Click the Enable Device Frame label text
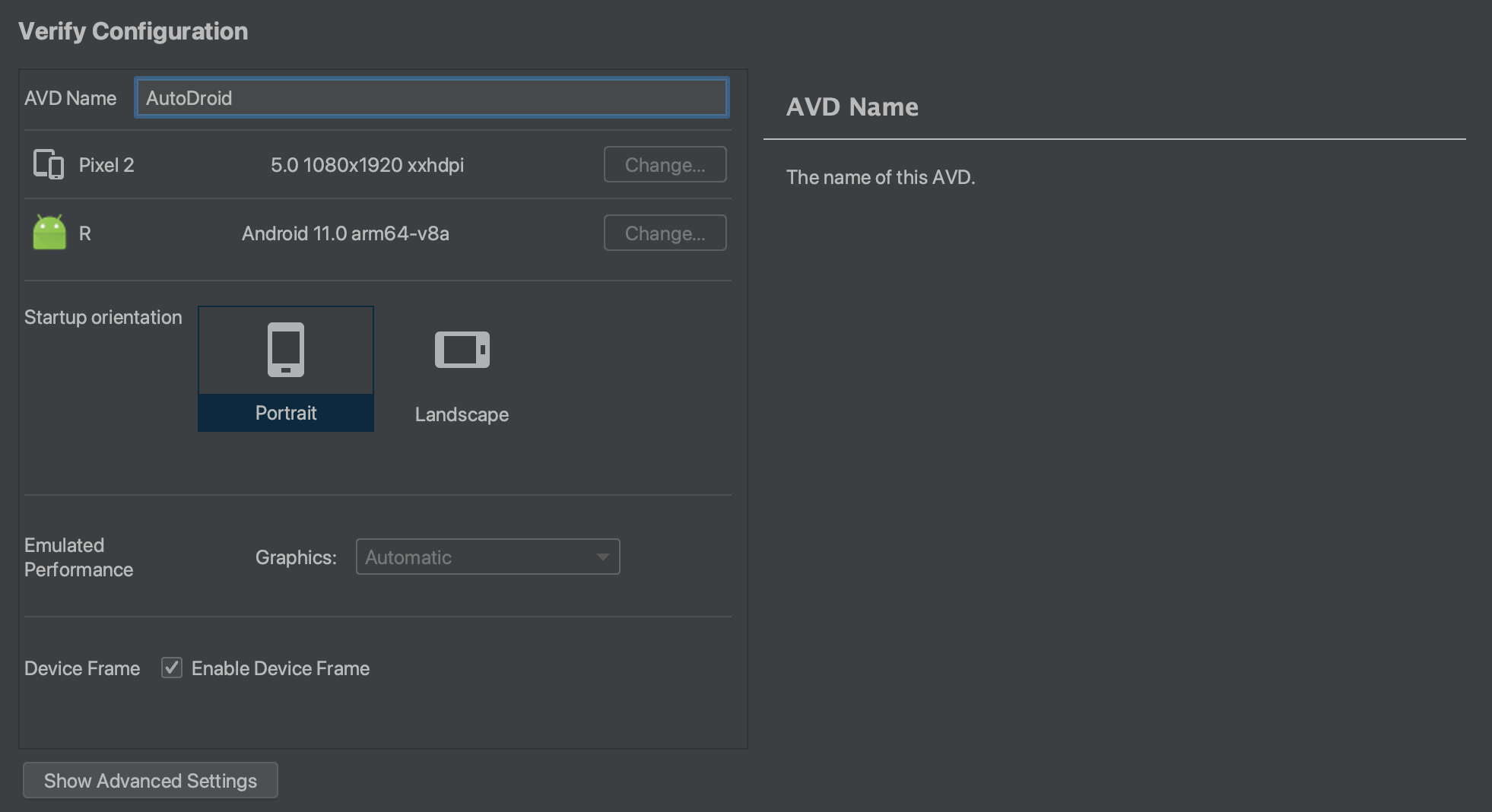This screenshot has height=812, width=1492. click(281, 668)
